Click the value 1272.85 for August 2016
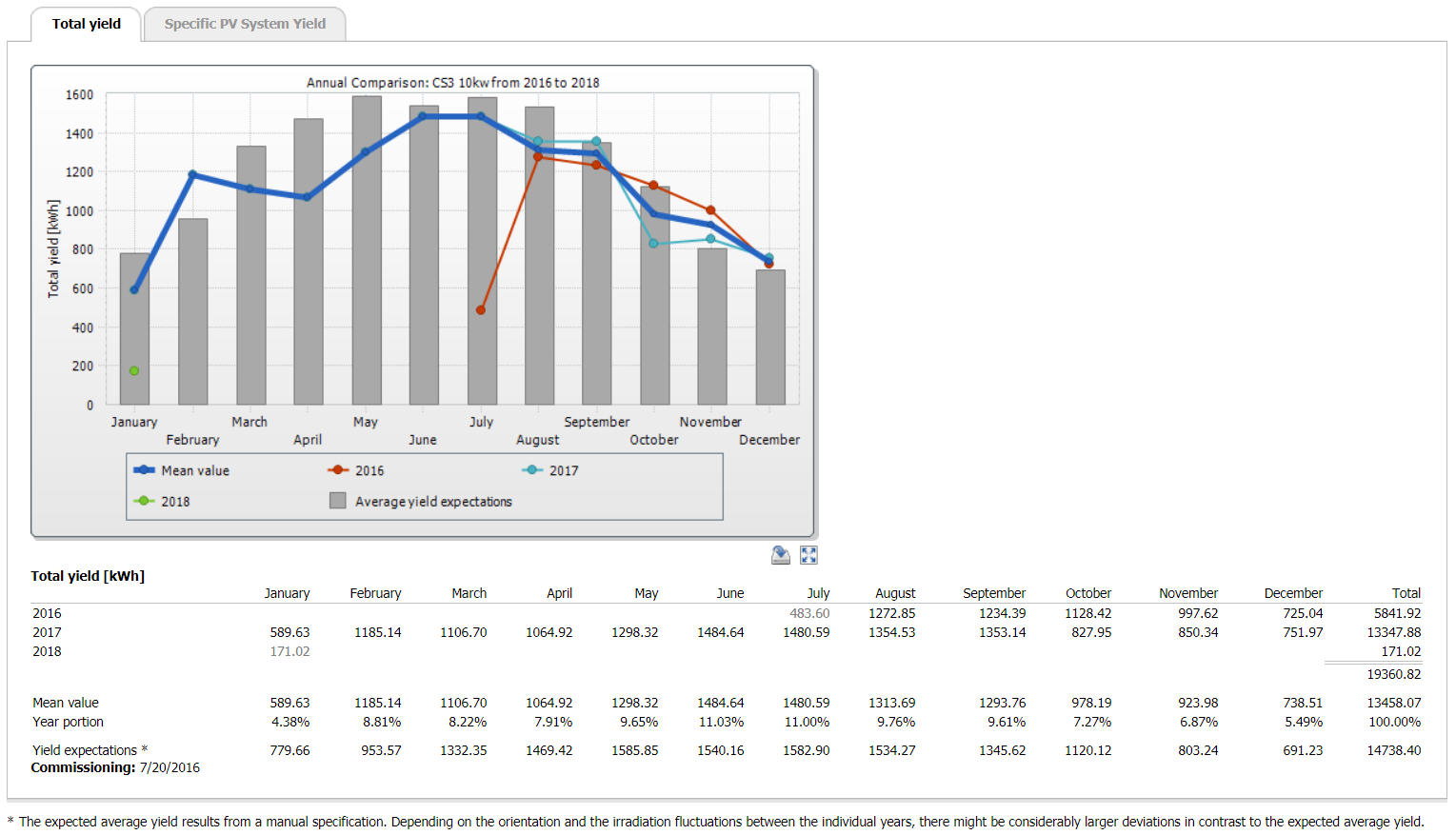Viewport: 1456px width, 835px height. click(x=891, y=613)
